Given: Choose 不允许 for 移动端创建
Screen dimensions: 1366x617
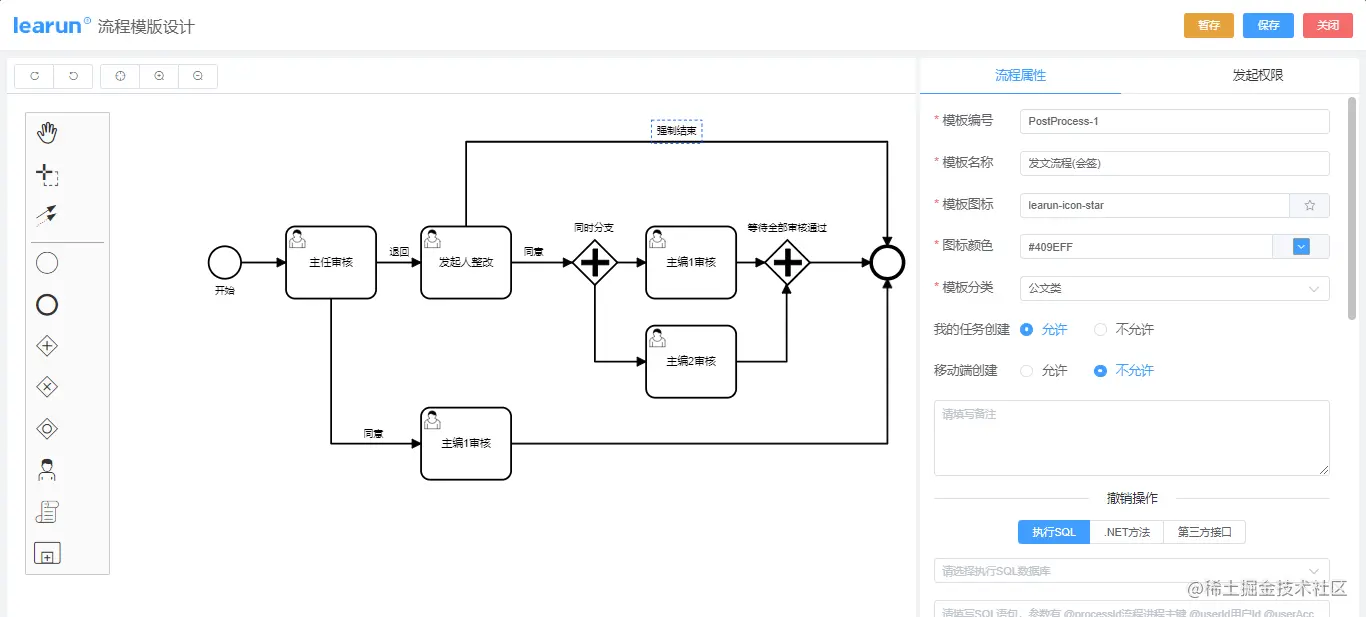Looking at the screenshot, I should click(1123, 370).
